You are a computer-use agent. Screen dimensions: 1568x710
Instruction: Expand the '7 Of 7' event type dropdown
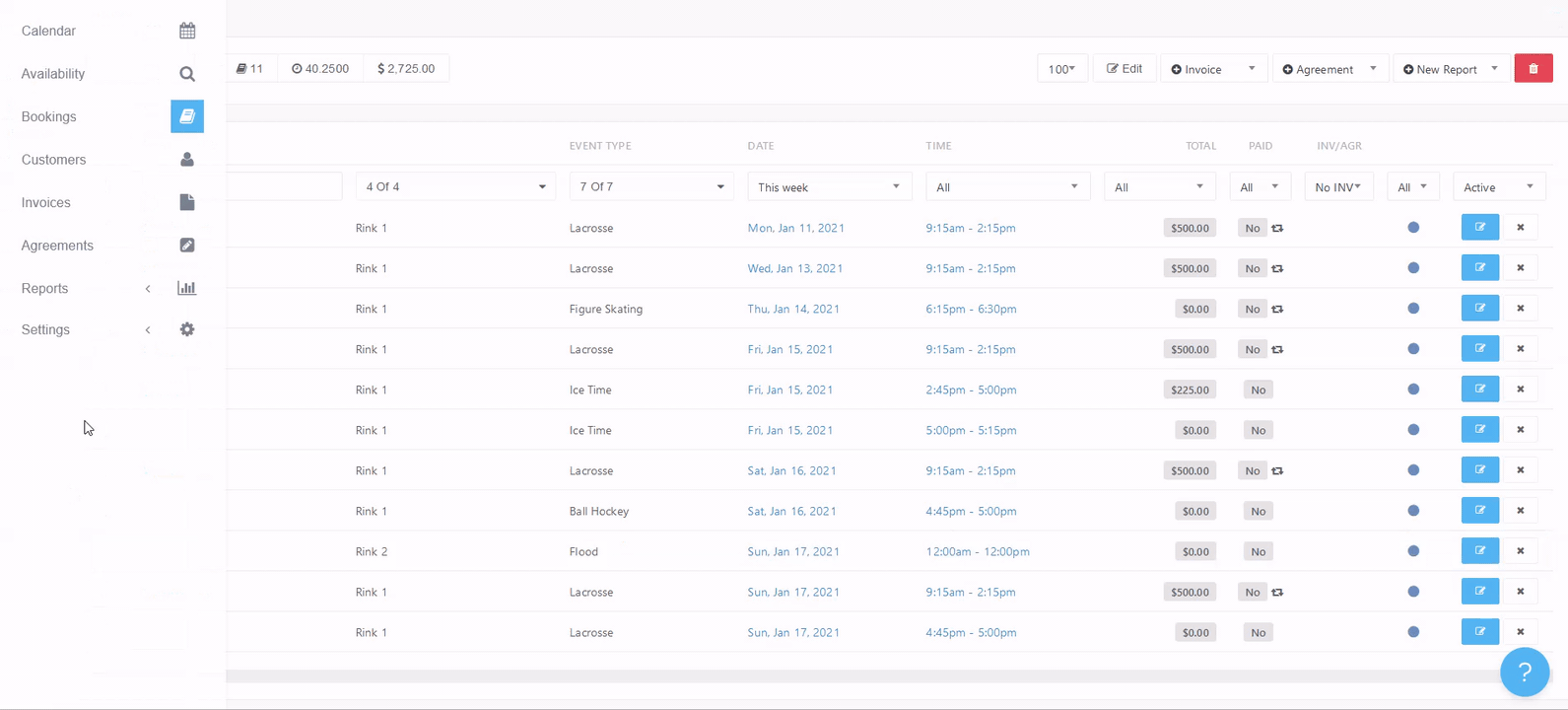(x=651, y=187)
